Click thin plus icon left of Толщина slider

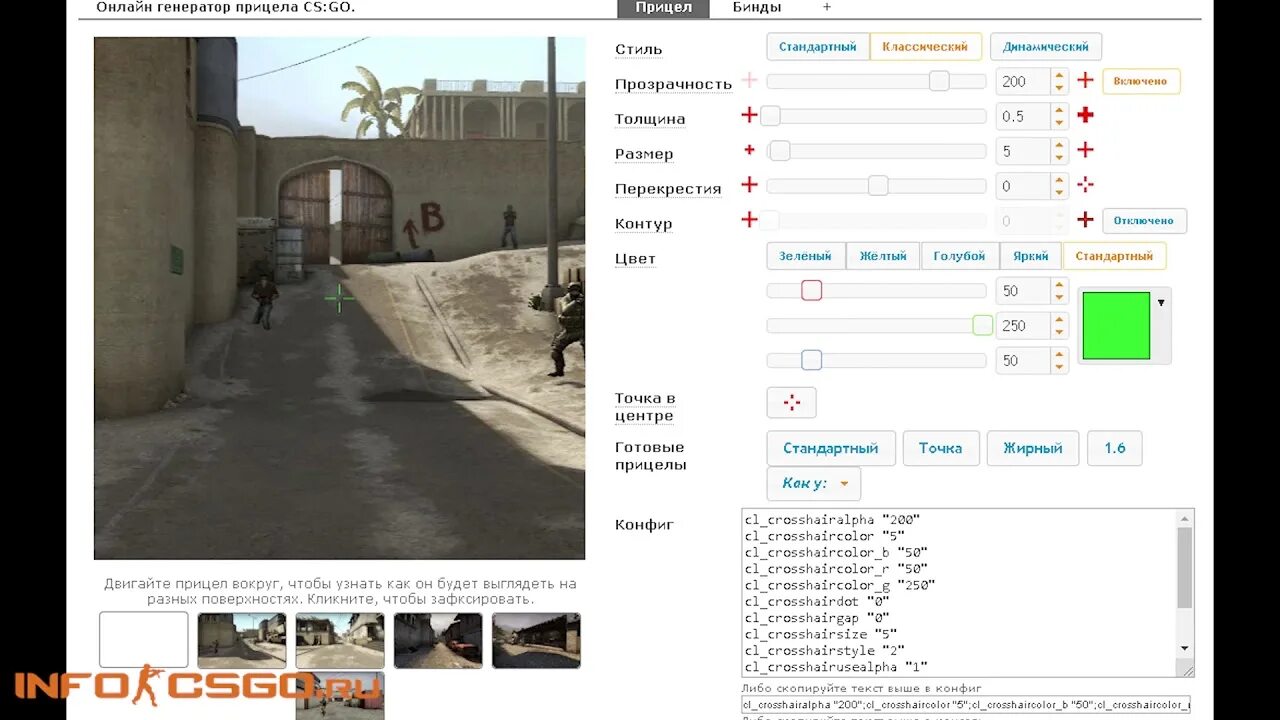click(749, 115)
